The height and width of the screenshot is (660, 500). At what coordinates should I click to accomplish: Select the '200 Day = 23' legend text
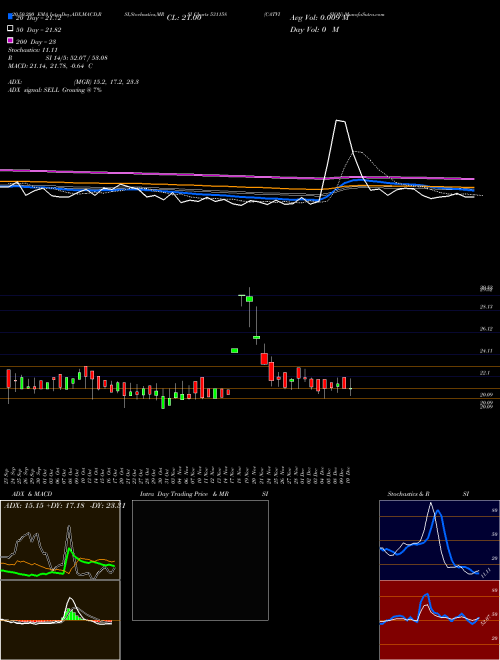click(36, 42)
